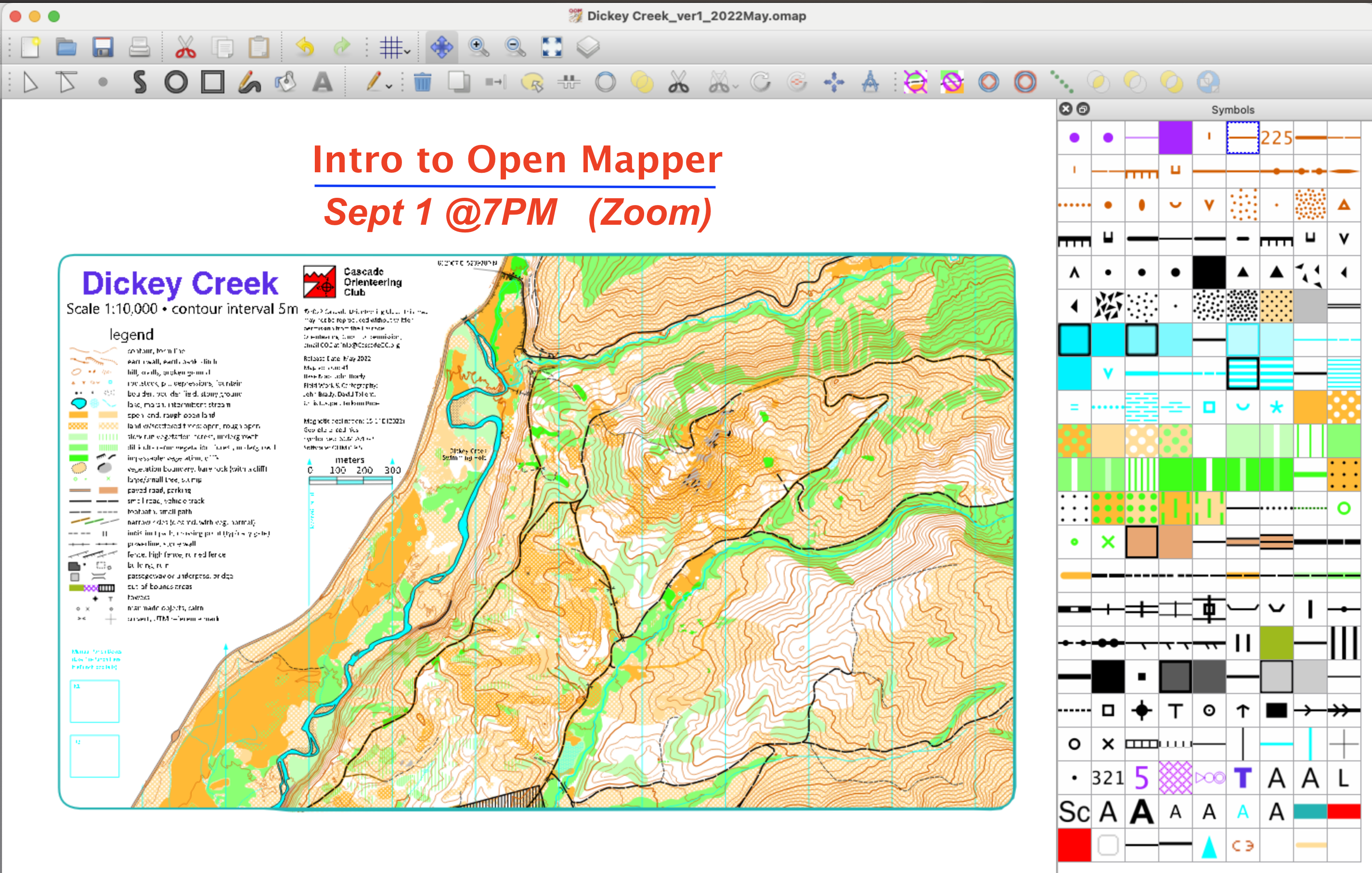Select the green X symbol
Viewport: 1372px width, 873px height.
point(1108,542)
